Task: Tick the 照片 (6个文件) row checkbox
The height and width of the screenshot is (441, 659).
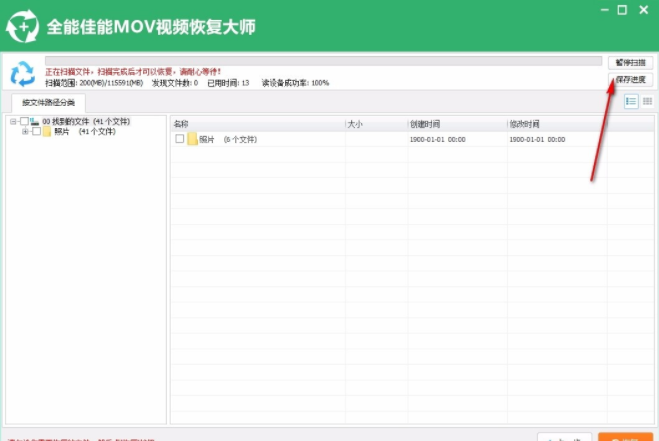Action: tap(179, 139)
